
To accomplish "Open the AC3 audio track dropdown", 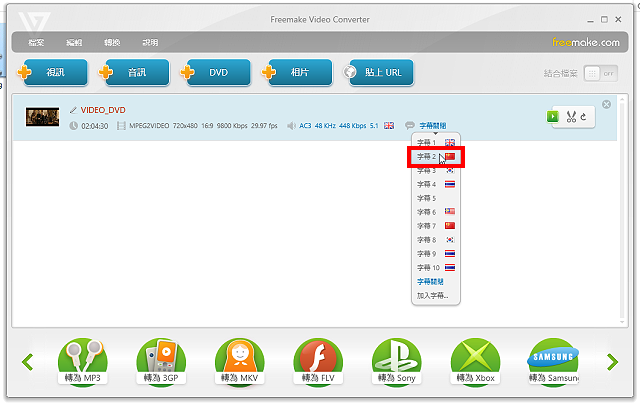I will (341, 126).
